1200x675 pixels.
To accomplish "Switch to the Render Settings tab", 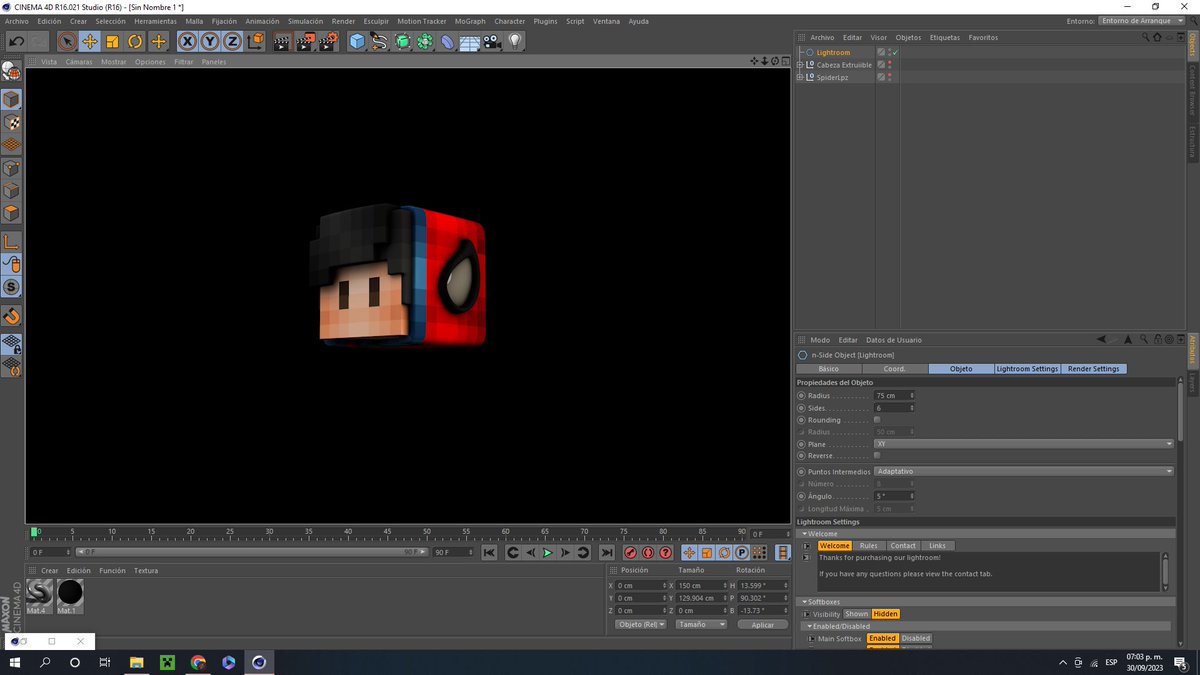I will pos(1093,369).
